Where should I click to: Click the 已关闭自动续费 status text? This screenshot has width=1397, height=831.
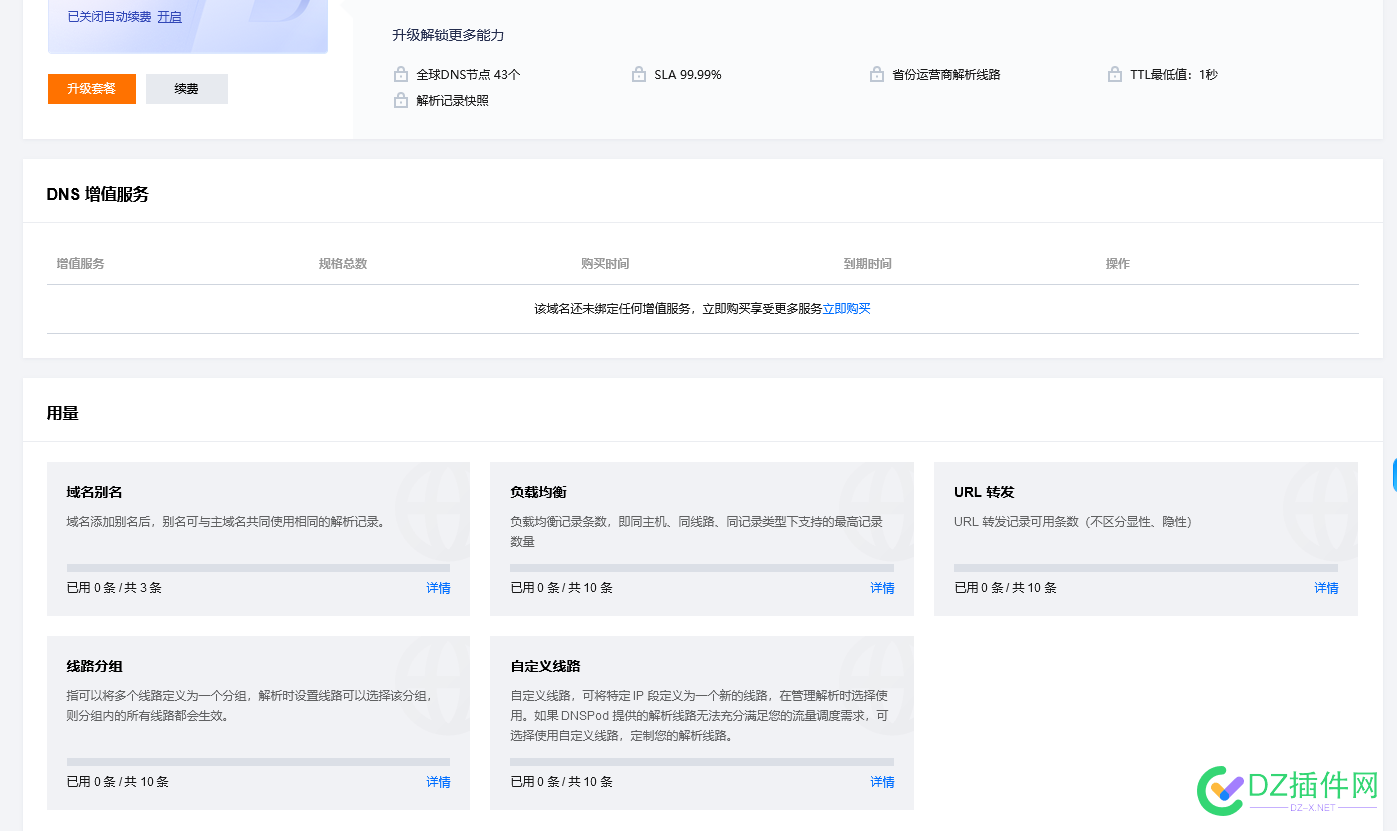(109, 17)
